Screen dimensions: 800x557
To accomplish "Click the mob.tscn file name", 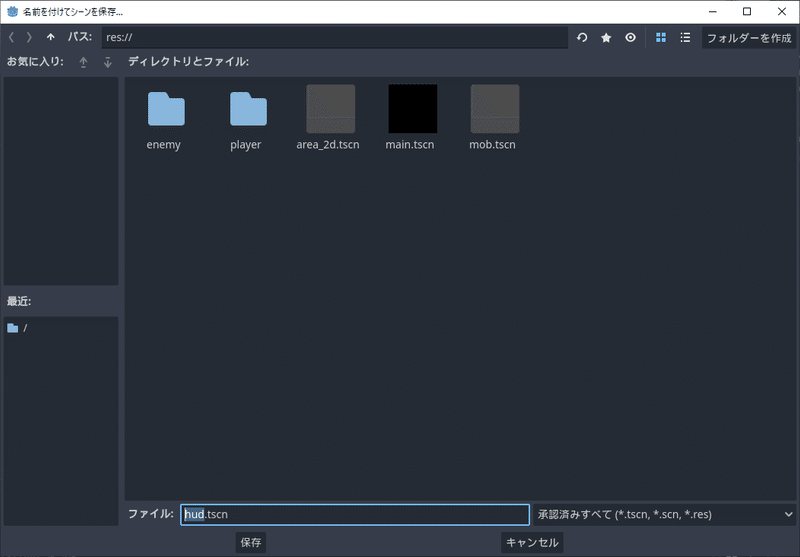I will point(492,145).
